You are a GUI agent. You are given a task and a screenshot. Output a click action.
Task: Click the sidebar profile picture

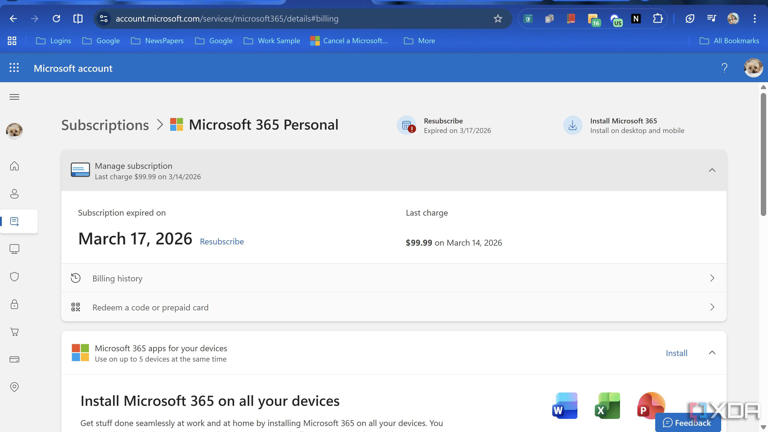14,130
